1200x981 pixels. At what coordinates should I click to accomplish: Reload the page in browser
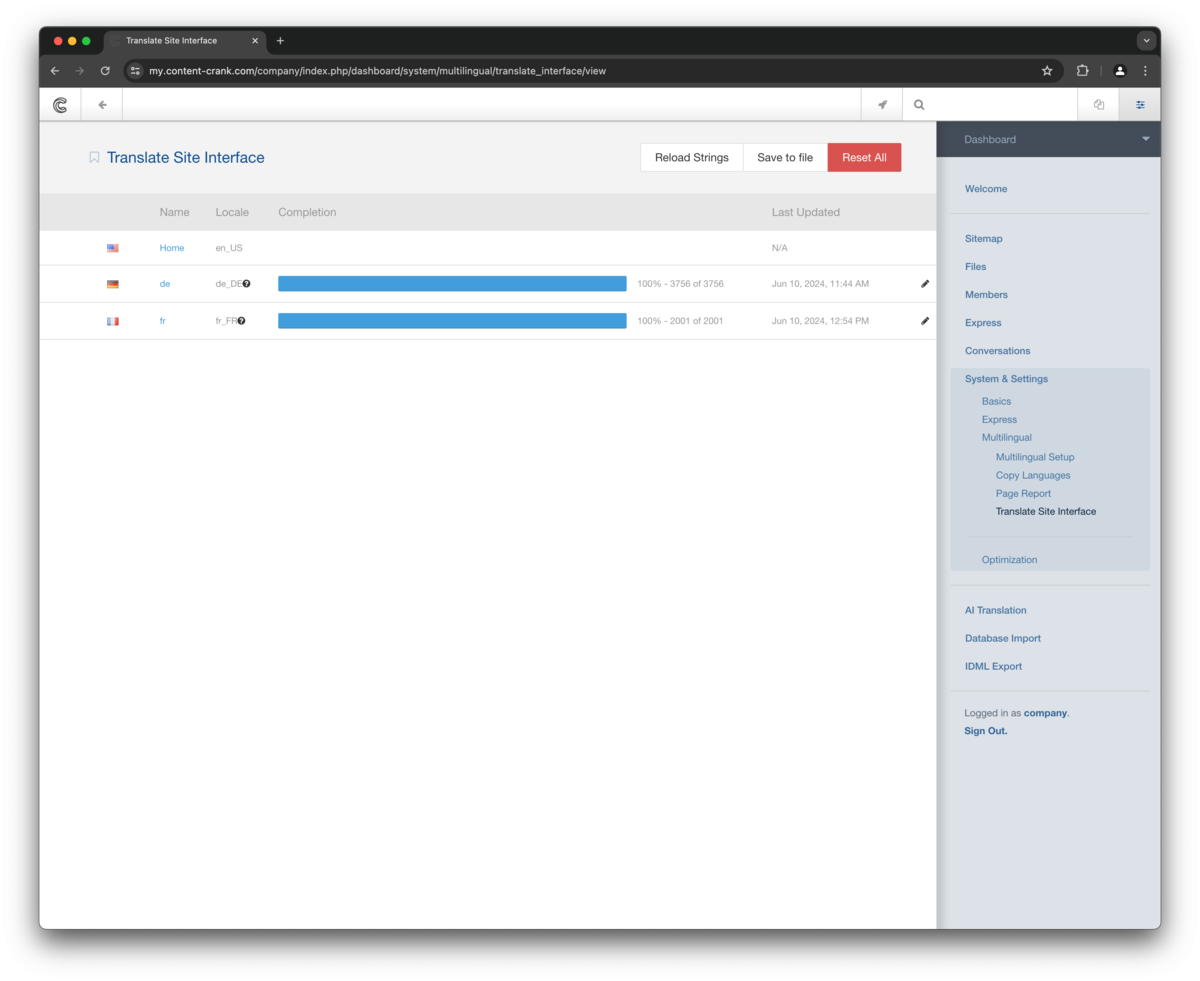(105, 71)
